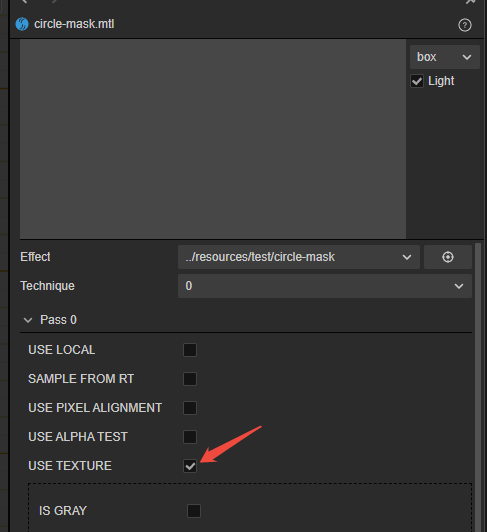Click the Technique property label

(x=48, y=286)
